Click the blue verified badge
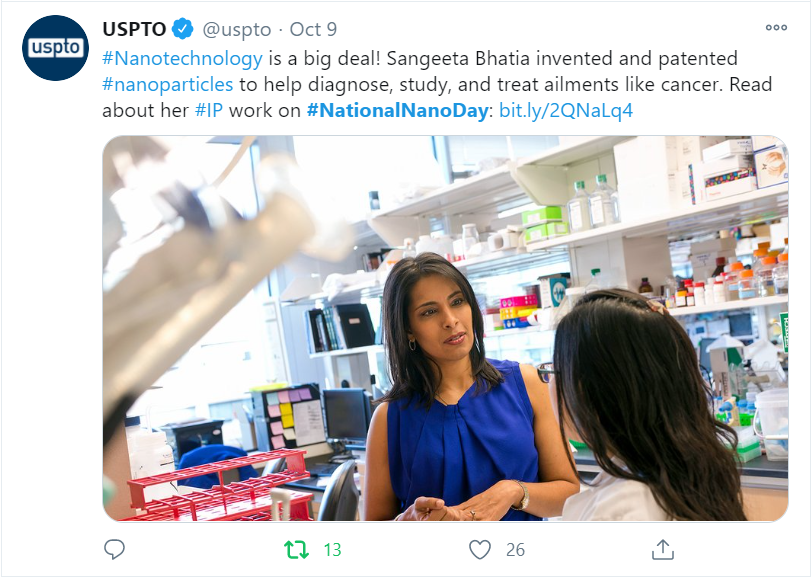 point(183,29)
